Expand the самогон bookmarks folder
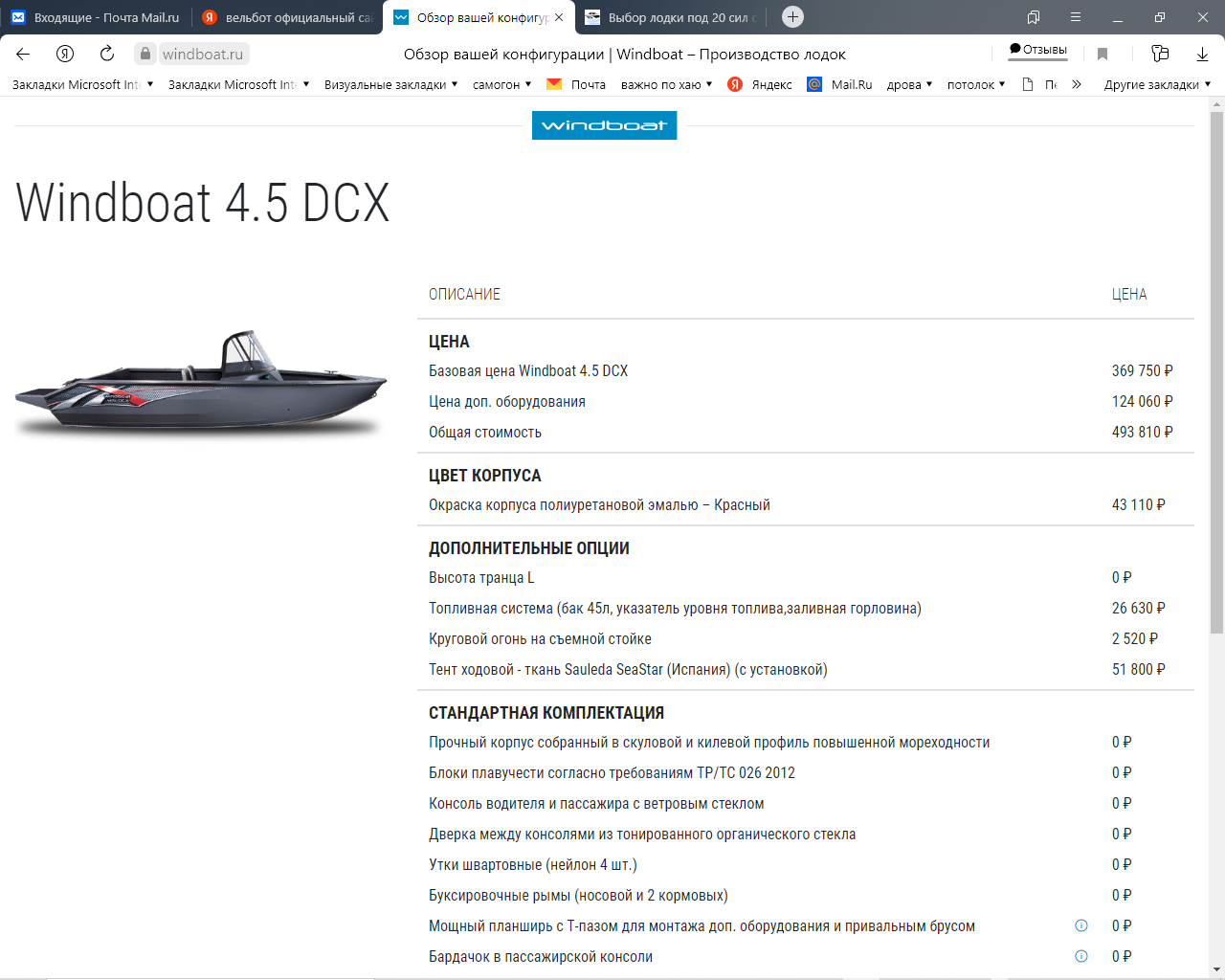Image resolution: width=1225 pixels, height=980 pixels. tap(501, 84)
